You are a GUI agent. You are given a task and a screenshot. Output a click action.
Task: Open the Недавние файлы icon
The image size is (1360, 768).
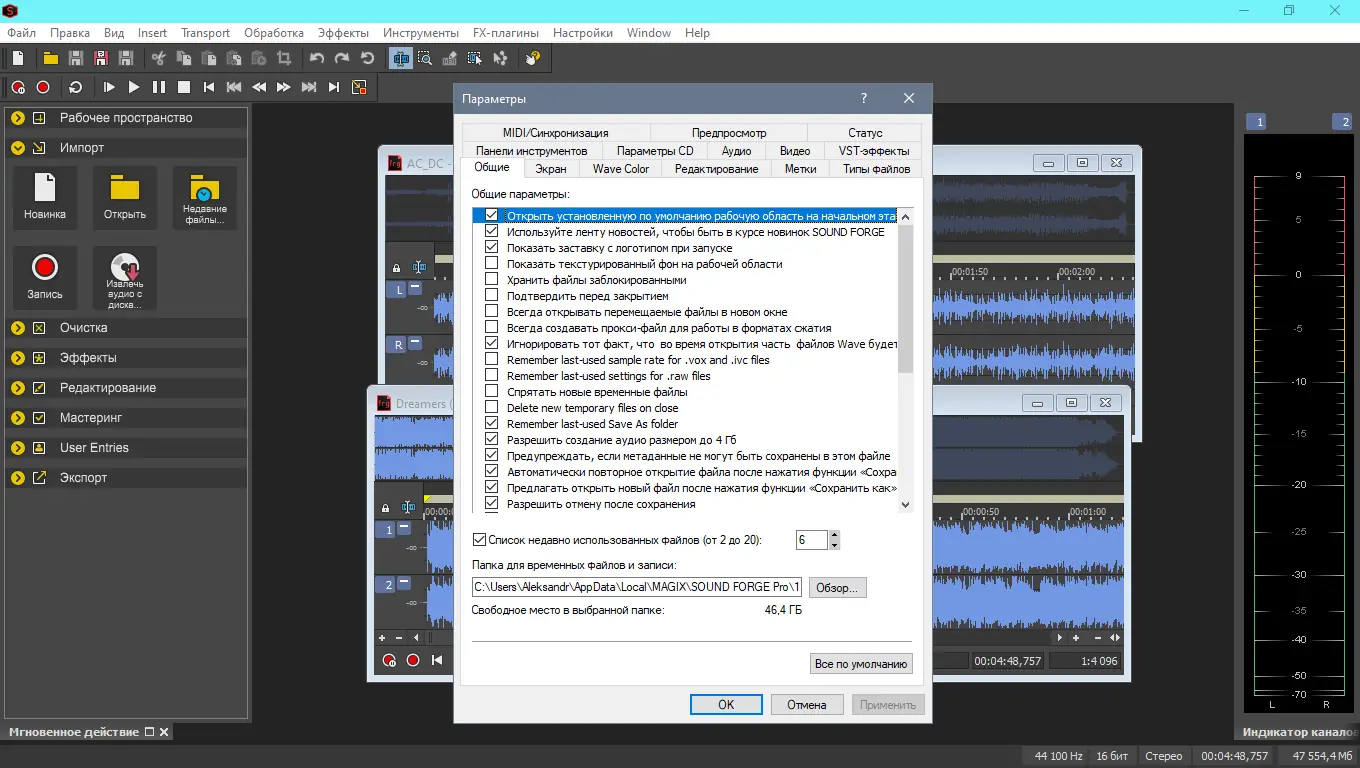[205, 198]
